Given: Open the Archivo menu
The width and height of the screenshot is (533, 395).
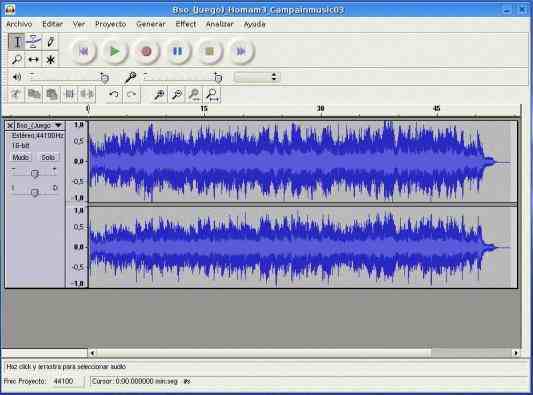Looking at the screenshot, I should pyautogui.click(x=19, y=24).
